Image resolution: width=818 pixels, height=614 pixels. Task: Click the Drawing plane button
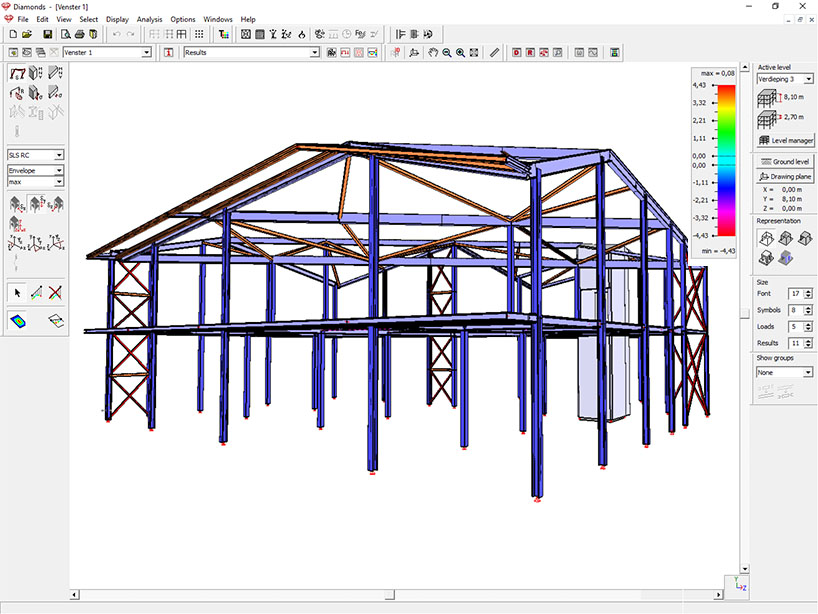[785, 176]
